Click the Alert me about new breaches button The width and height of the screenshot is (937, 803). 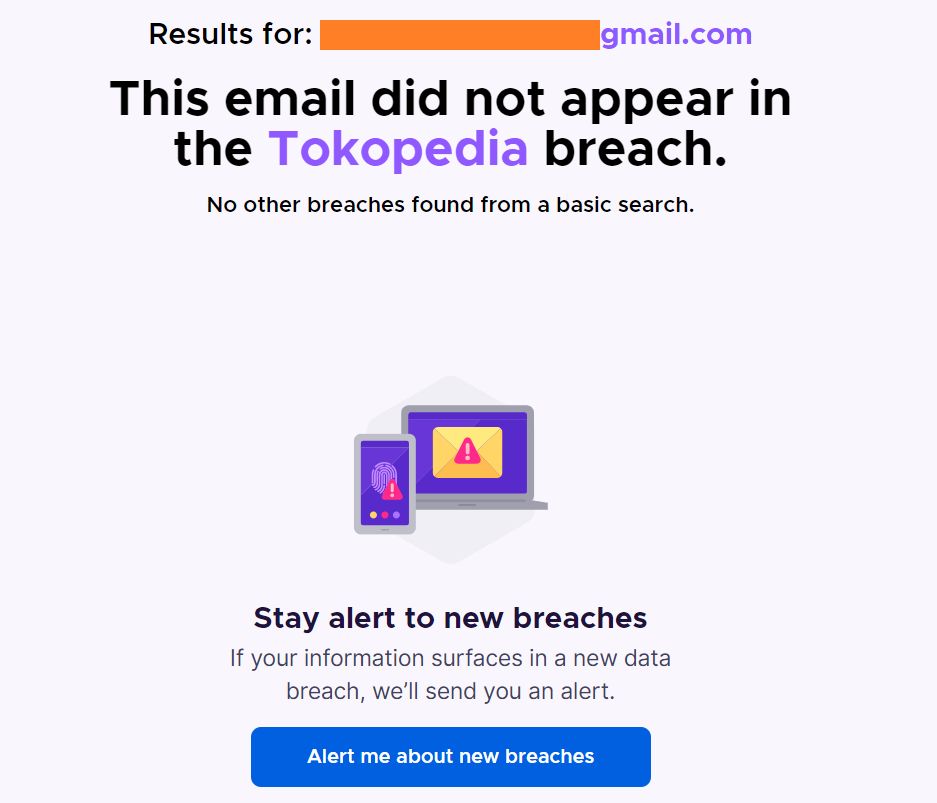click(x=451, y=756)
